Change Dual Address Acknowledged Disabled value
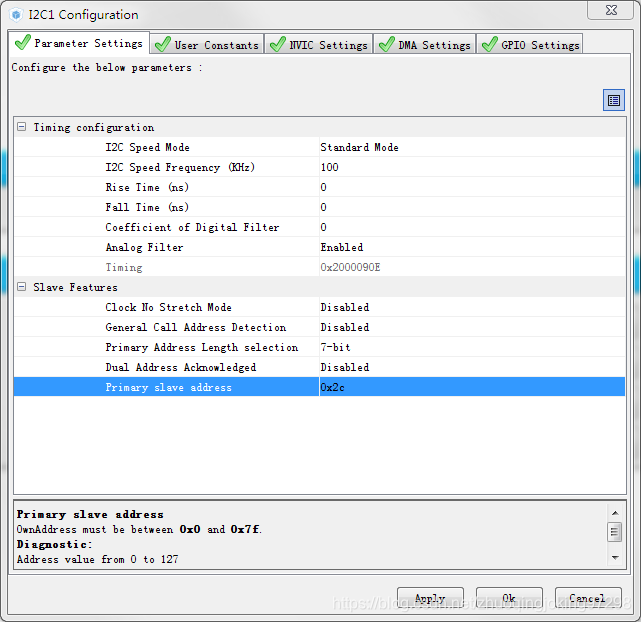641x622 pixels. pyautogui.click(x=472, y=367)
